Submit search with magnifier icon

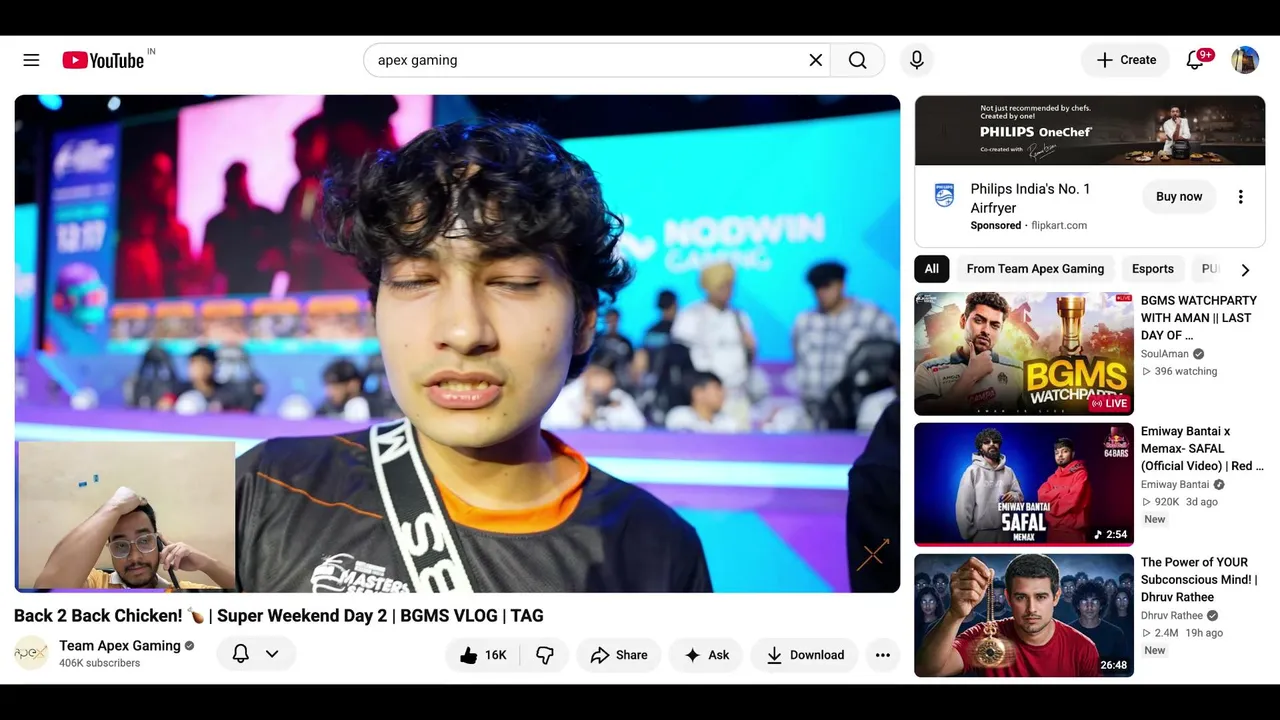pos(857,60)
